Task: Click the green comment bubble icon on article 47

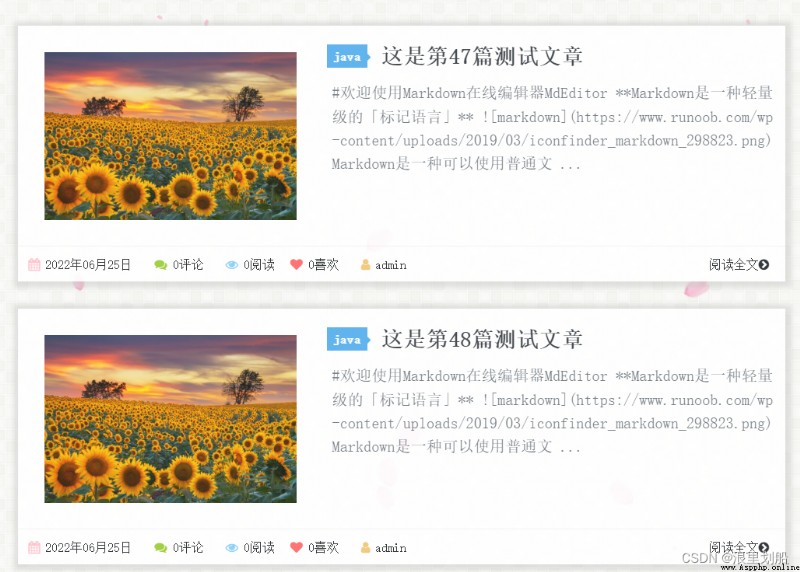Action: (x=161, y=265)
